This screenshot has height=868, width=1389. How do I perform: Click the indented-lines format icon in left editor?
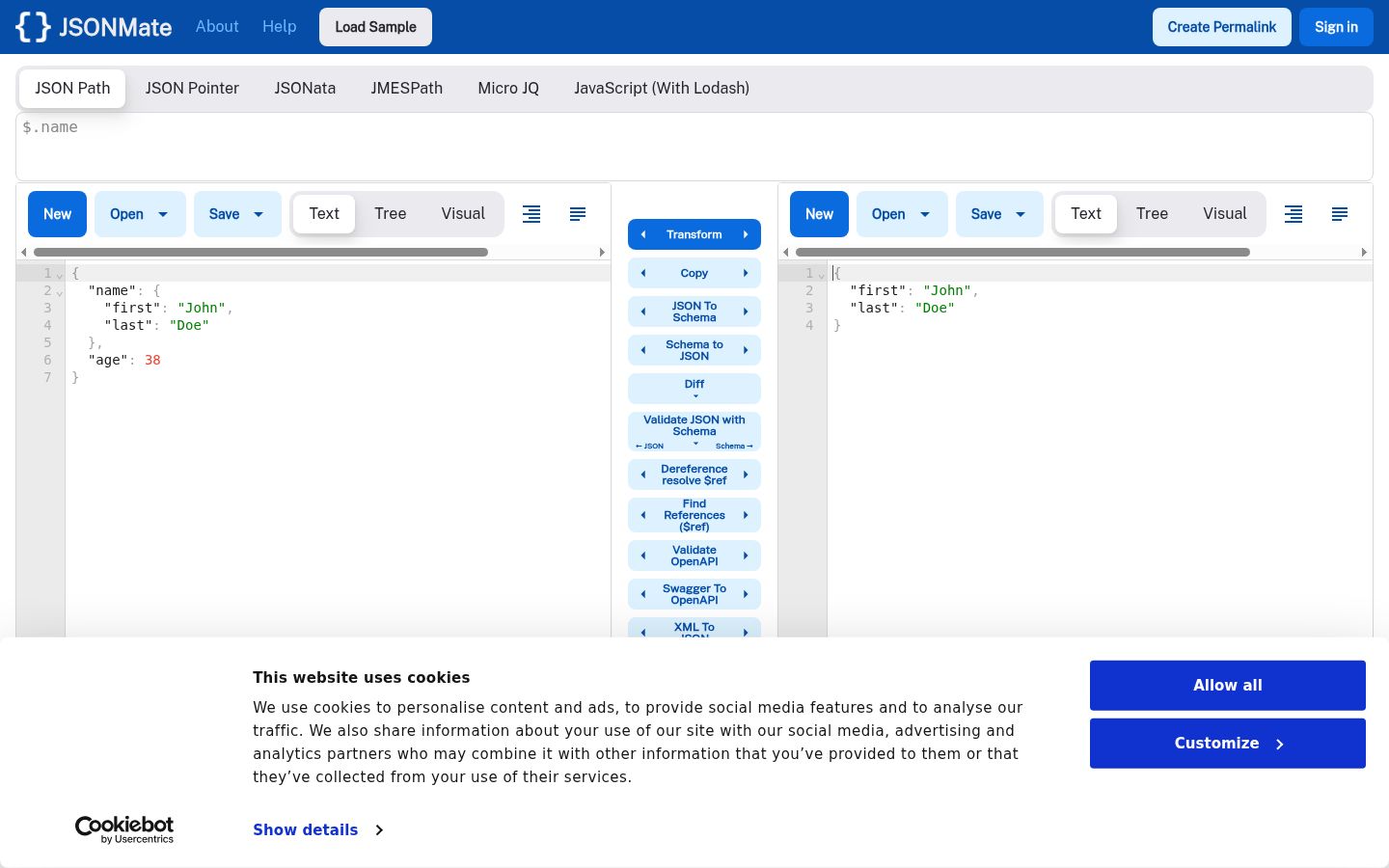531,214
